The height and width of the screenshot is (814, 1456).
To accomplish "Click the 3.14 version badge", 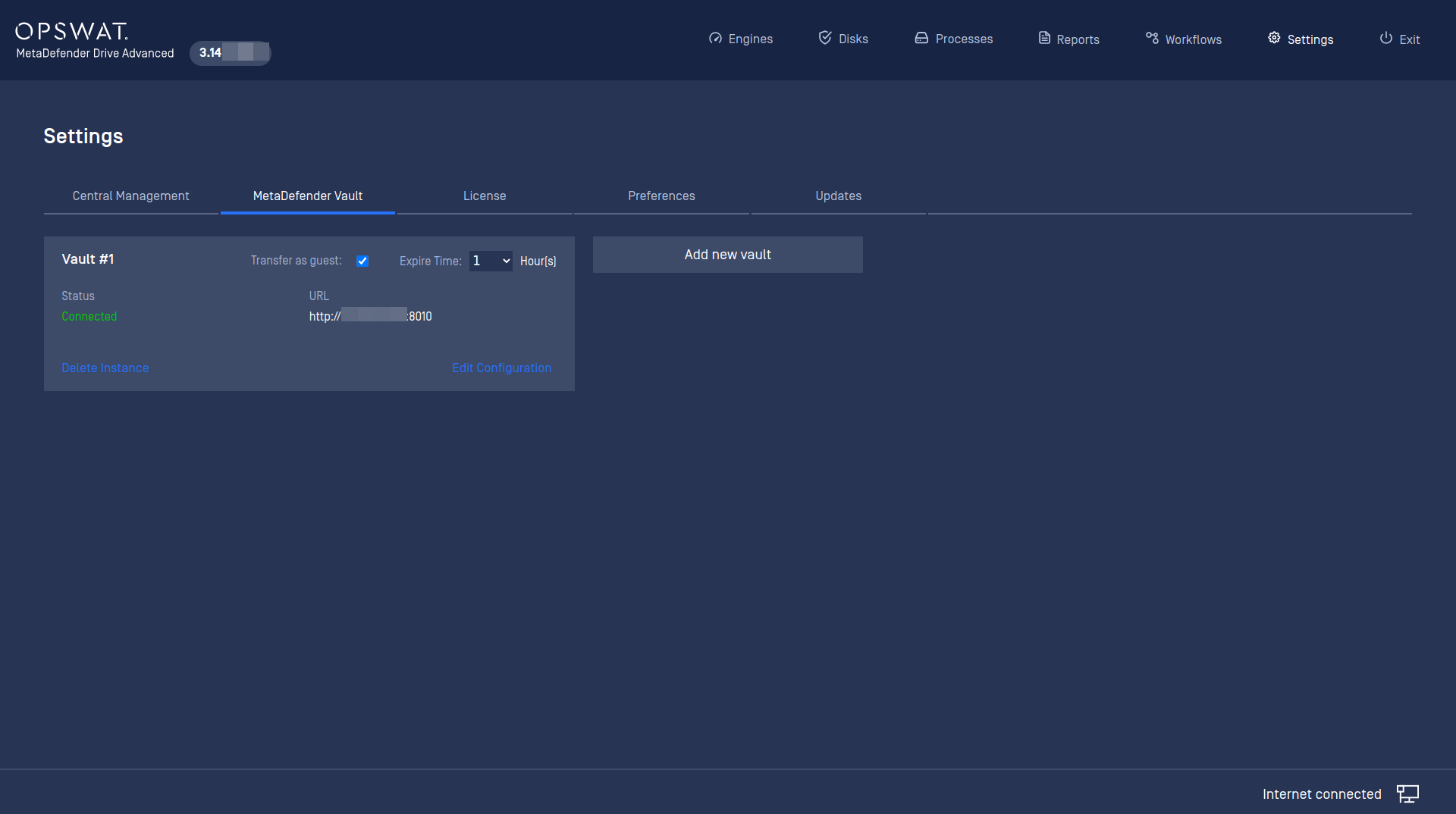I will tap(231, 52).
